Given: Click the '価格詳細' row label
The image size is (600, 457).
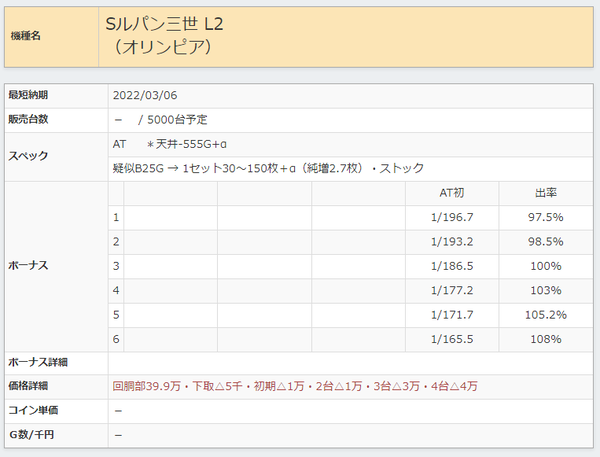Looking at the screenshot, I should pyautogui.click(x=28, y=386).
